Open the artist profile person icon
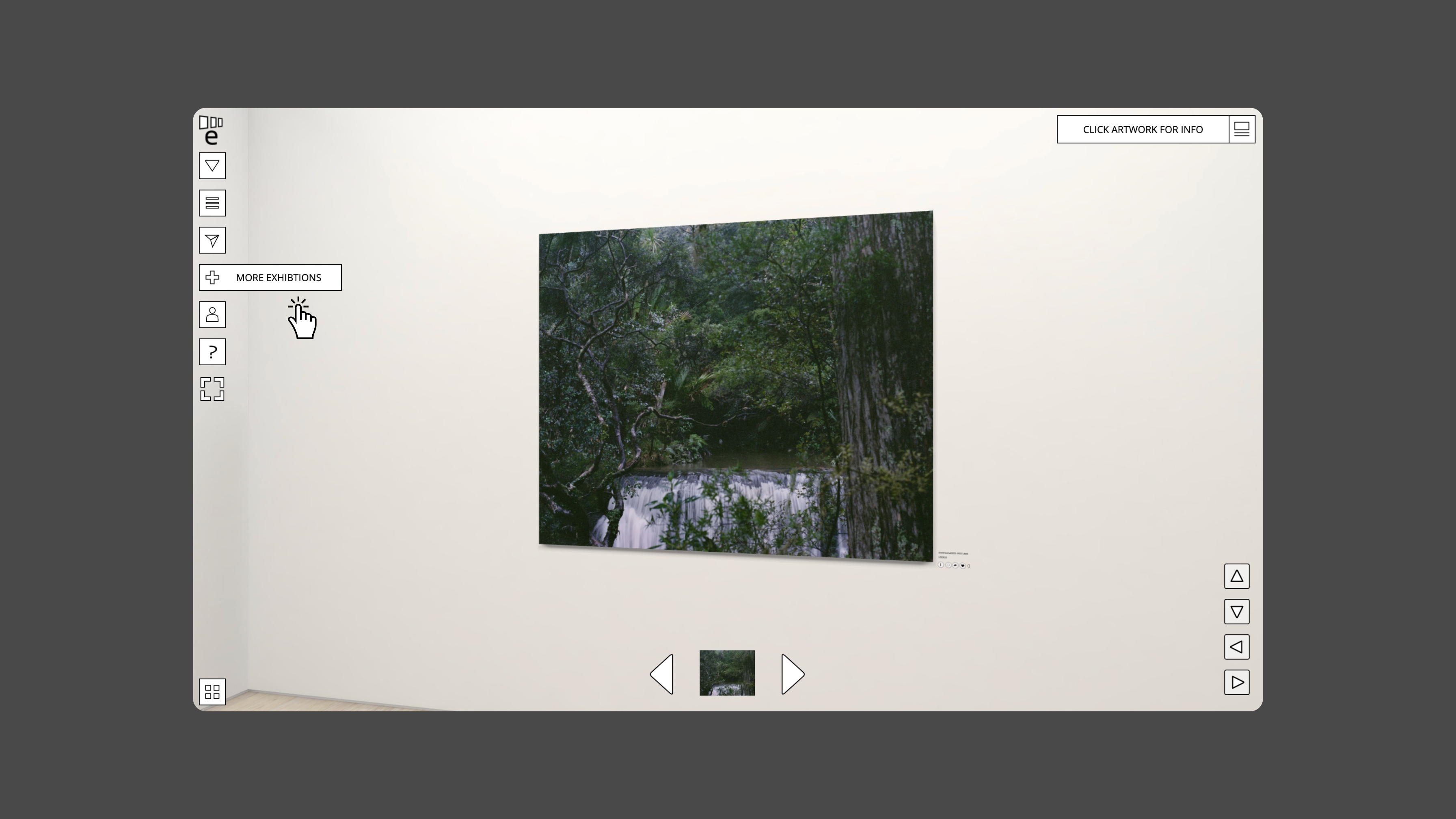Image resolution: width=1456 pixels, height=819 pixels. tap(212, 314)
